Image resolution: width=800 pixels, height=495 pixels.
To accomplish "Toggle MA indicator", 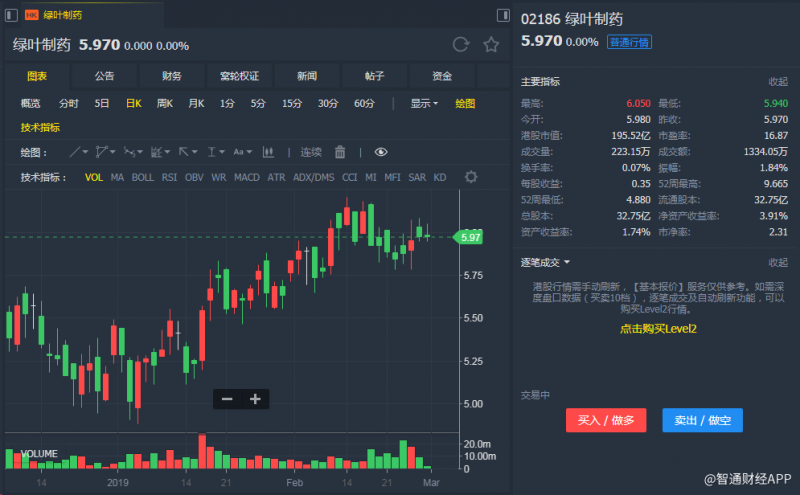I will [x=117, y=178].
